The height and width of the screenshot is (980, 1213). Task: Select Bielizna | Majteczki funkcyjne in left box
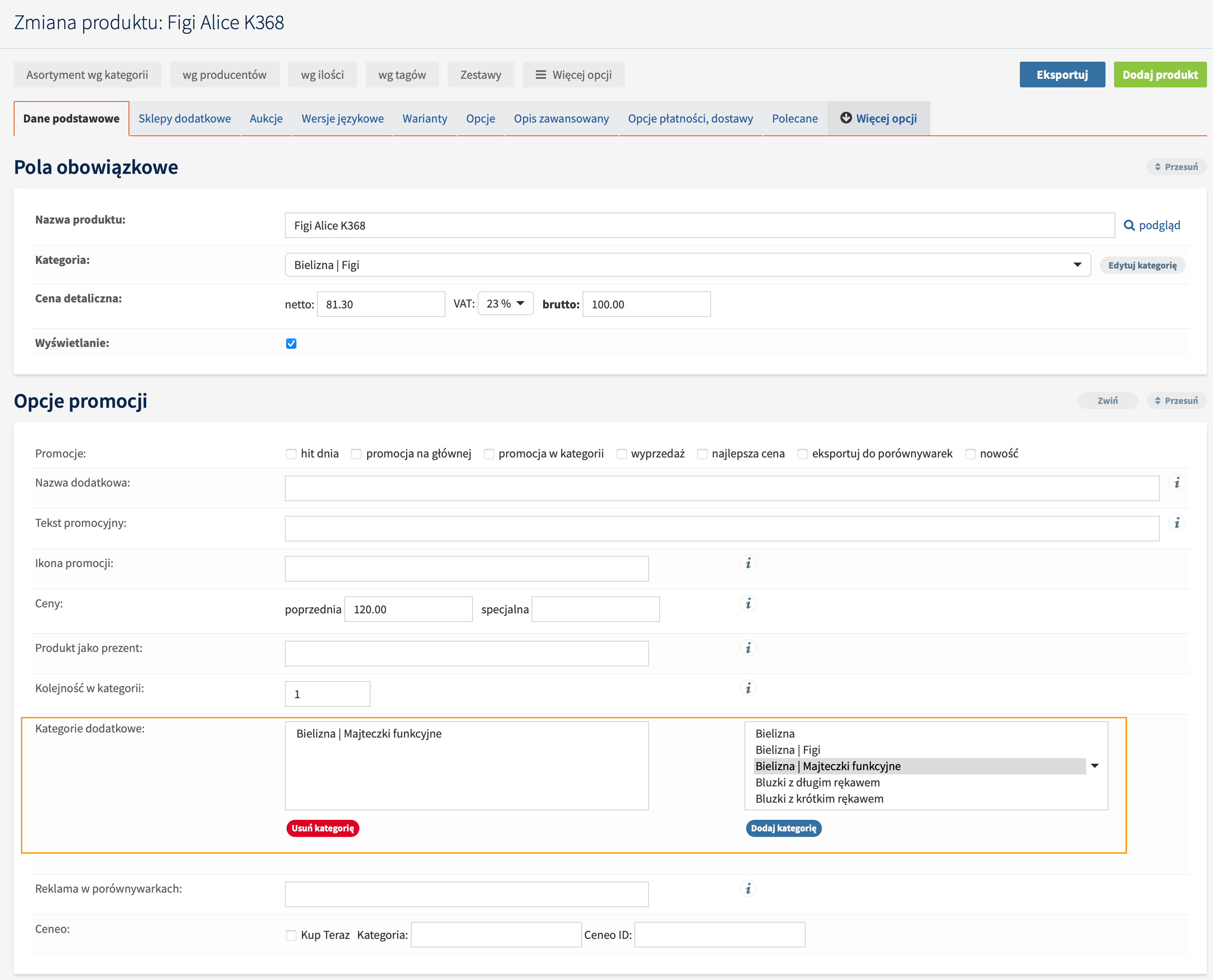369,733
